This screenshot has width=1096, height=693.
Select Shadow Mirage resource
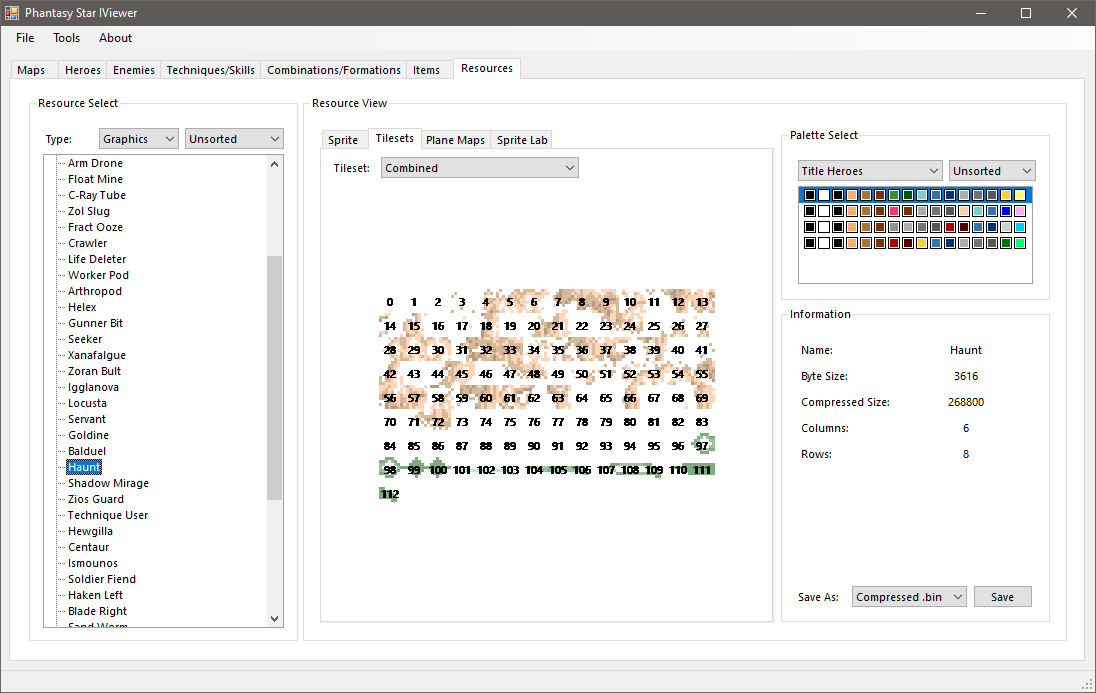pos(108,483)
